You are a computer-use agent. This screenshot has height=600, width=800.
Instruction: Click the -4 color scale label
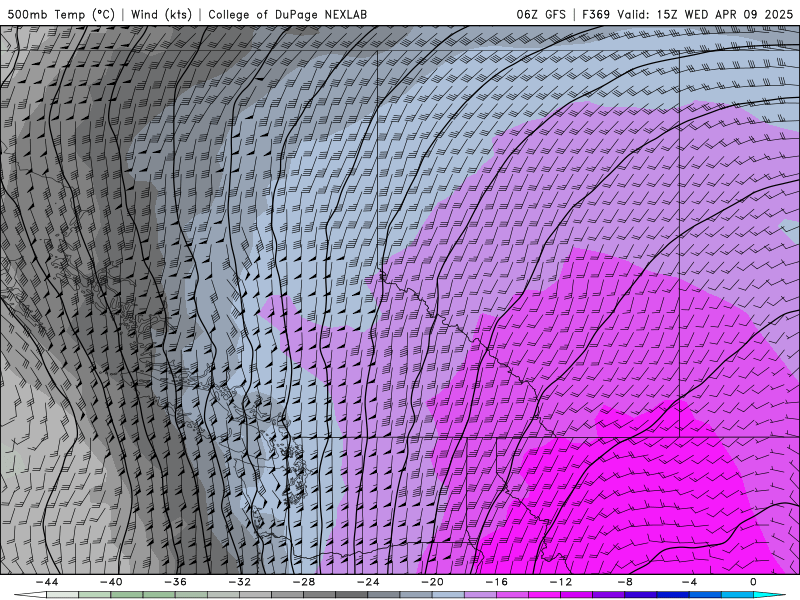coord(689,582)
